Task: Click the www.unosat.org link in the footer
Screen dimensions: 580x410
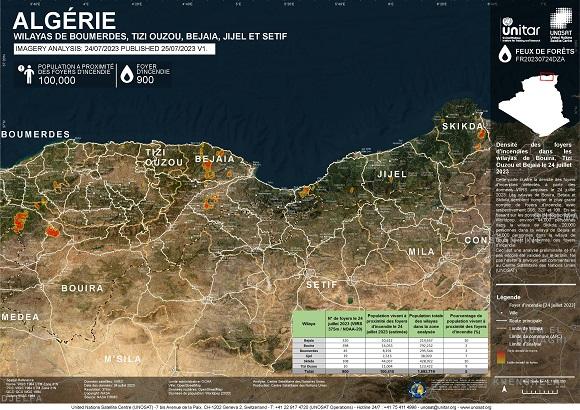Action: coord(475,407)
